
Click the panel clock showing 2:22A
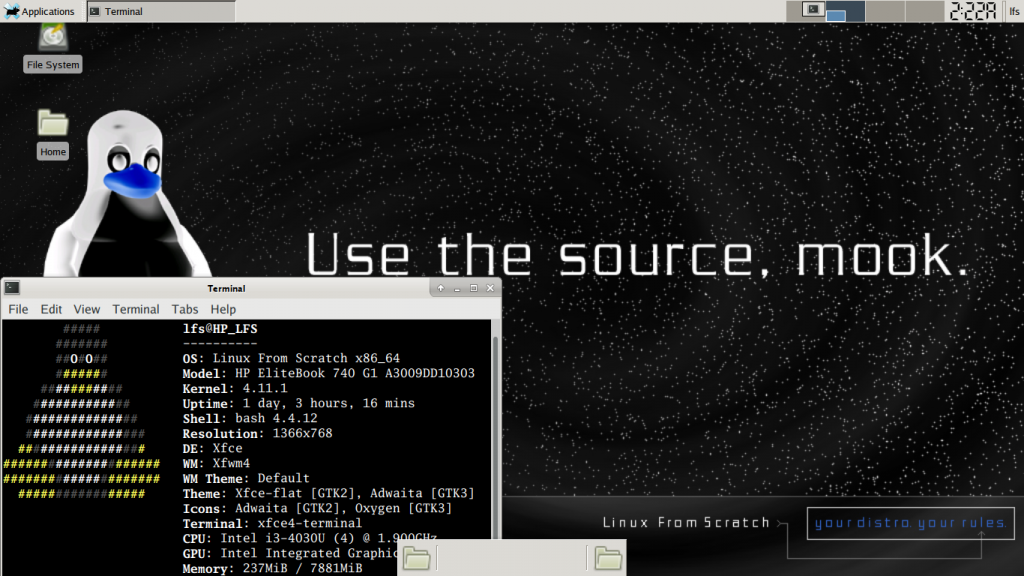click(973, 11)
